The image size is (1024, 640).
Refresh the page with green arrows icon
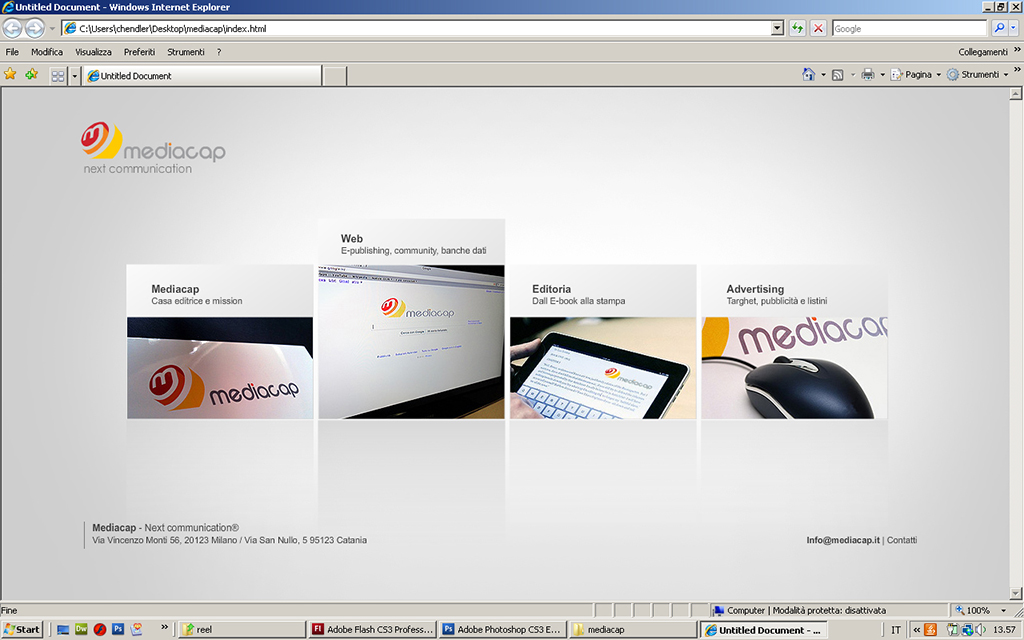[797, 28]
